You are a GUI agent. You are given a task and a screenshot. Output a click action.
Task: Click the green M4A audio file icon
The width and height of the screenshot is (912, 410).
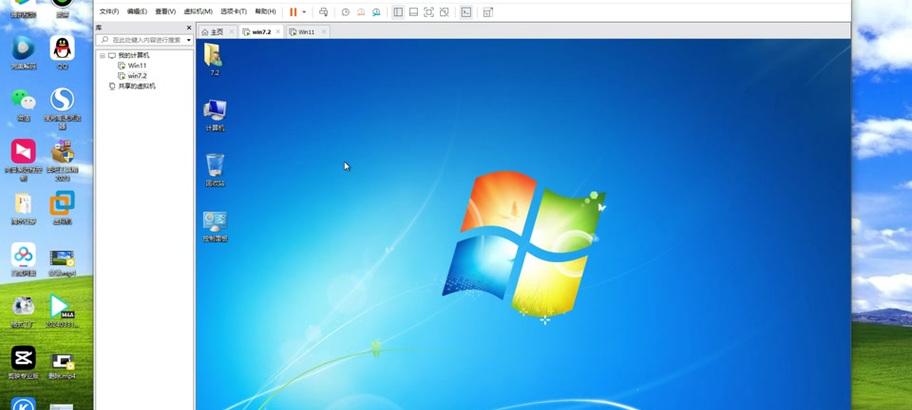(x=60, y=306)
